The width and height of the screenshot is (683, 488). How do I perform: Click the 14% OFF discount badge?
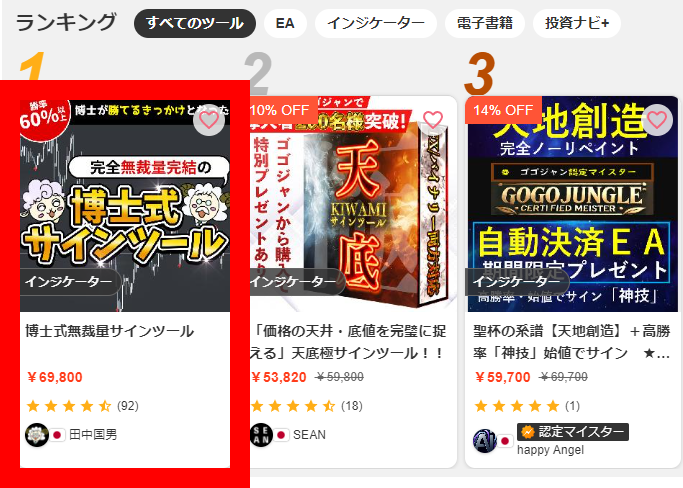pos(503,110)
